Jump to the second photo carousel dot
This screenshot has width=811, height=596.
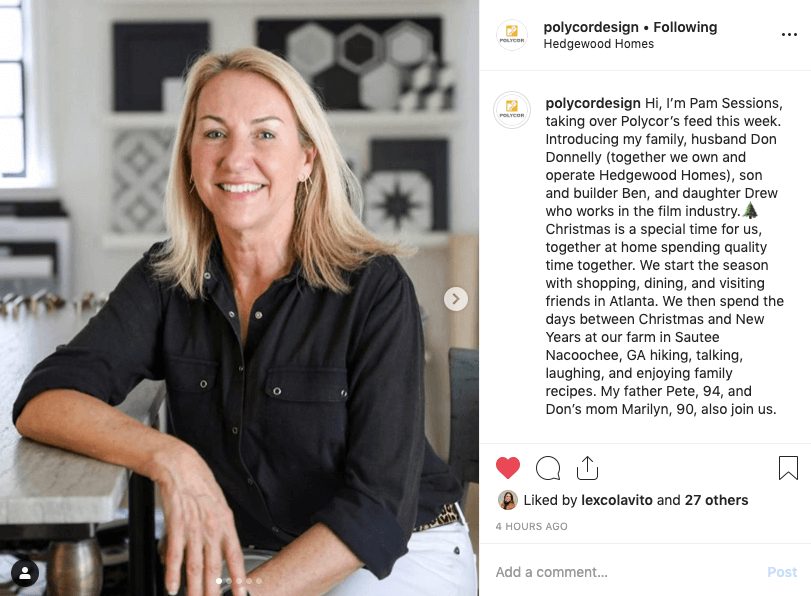pos(229,581)
